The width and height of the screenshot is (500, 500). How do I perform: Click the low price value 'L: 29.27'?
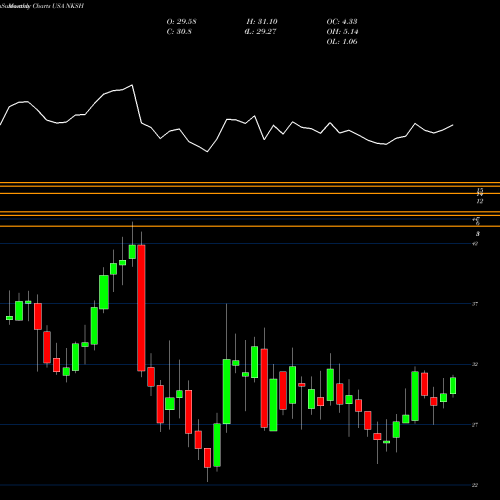coord(262,32)
